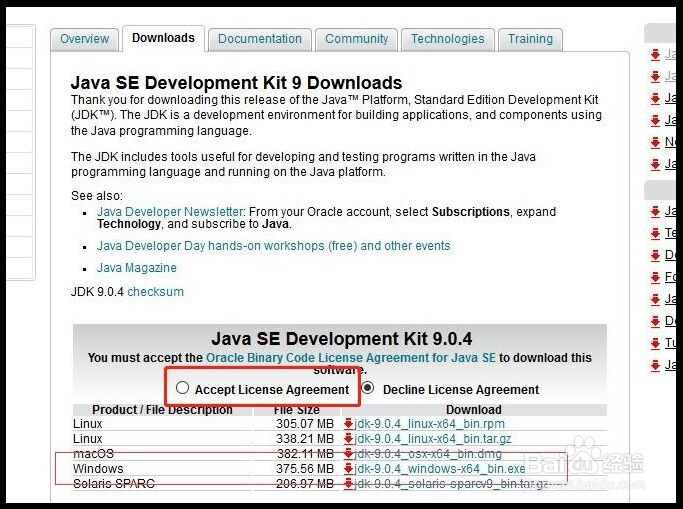Go to the Community tab
The image size is (683, 509).
click(x=356, y=39)
